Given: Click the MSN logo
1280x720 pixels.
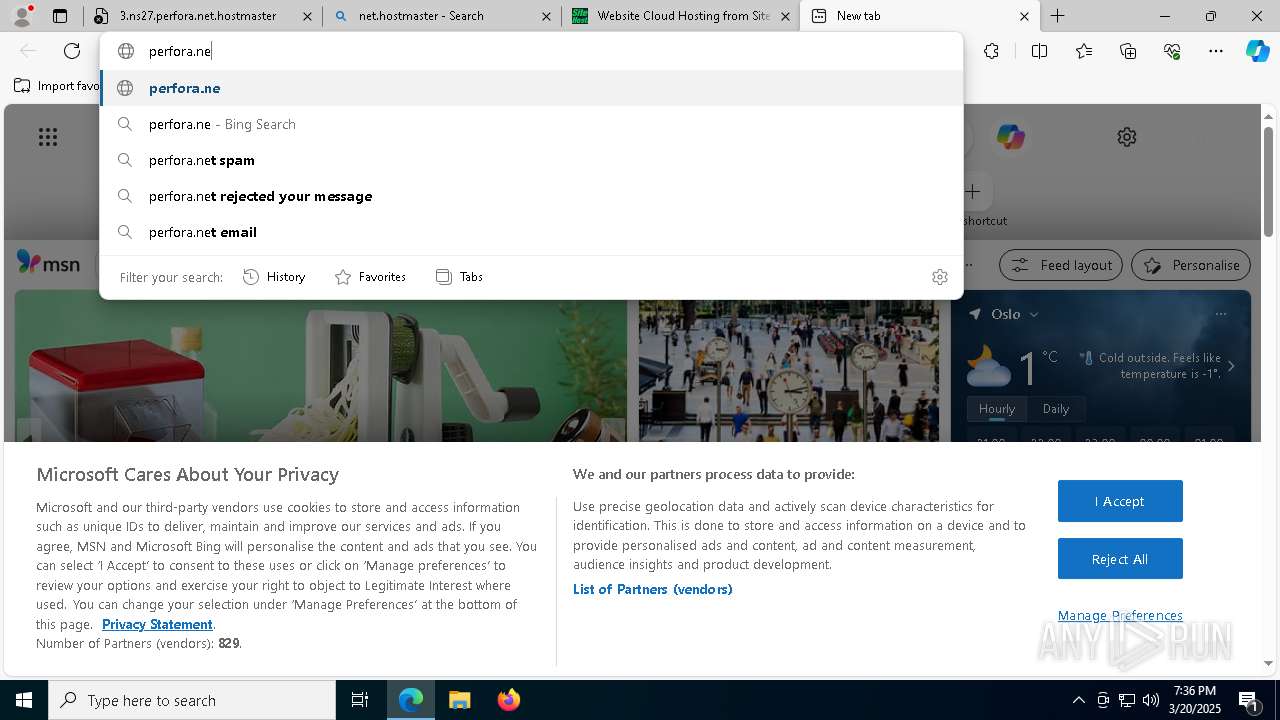Looking at the screenshot, I should tap(48, 262).
